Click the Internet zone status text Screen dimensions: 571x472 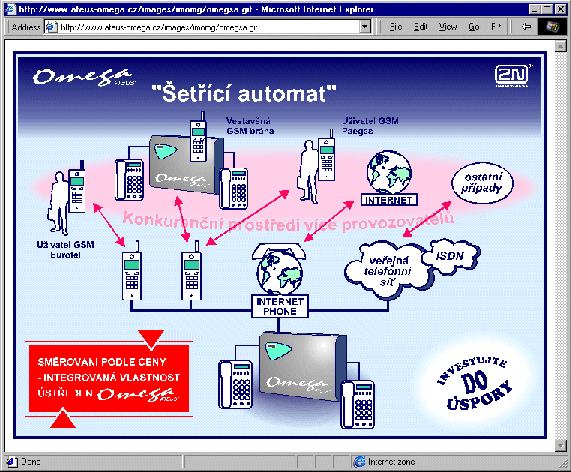tap(391, 462)
